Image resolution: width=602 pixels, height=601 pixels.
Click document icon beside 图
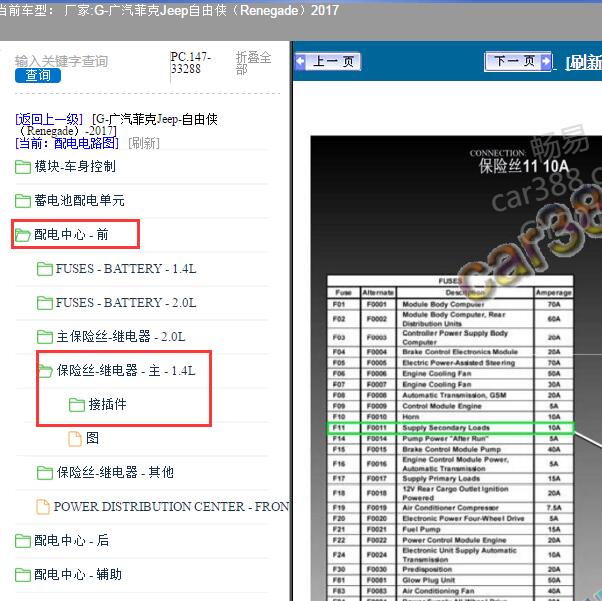pos(75,439)
